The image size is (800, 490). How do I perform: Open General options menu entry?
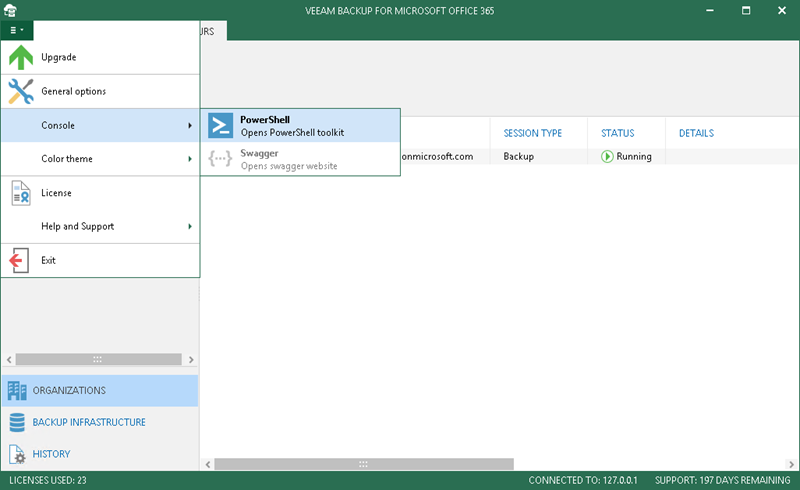pos(100,91)
